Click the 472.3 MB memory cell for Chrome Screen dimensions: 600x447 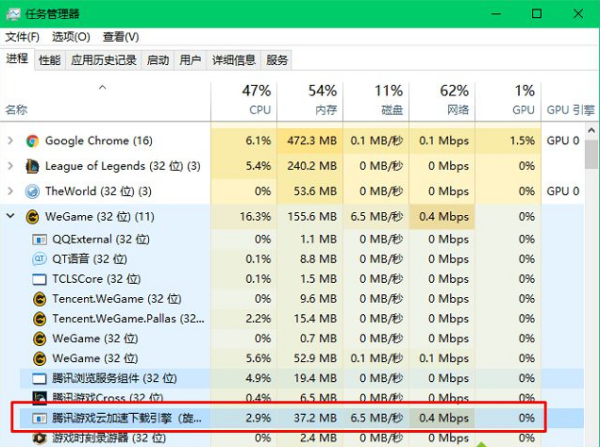(x=312, y=141)
